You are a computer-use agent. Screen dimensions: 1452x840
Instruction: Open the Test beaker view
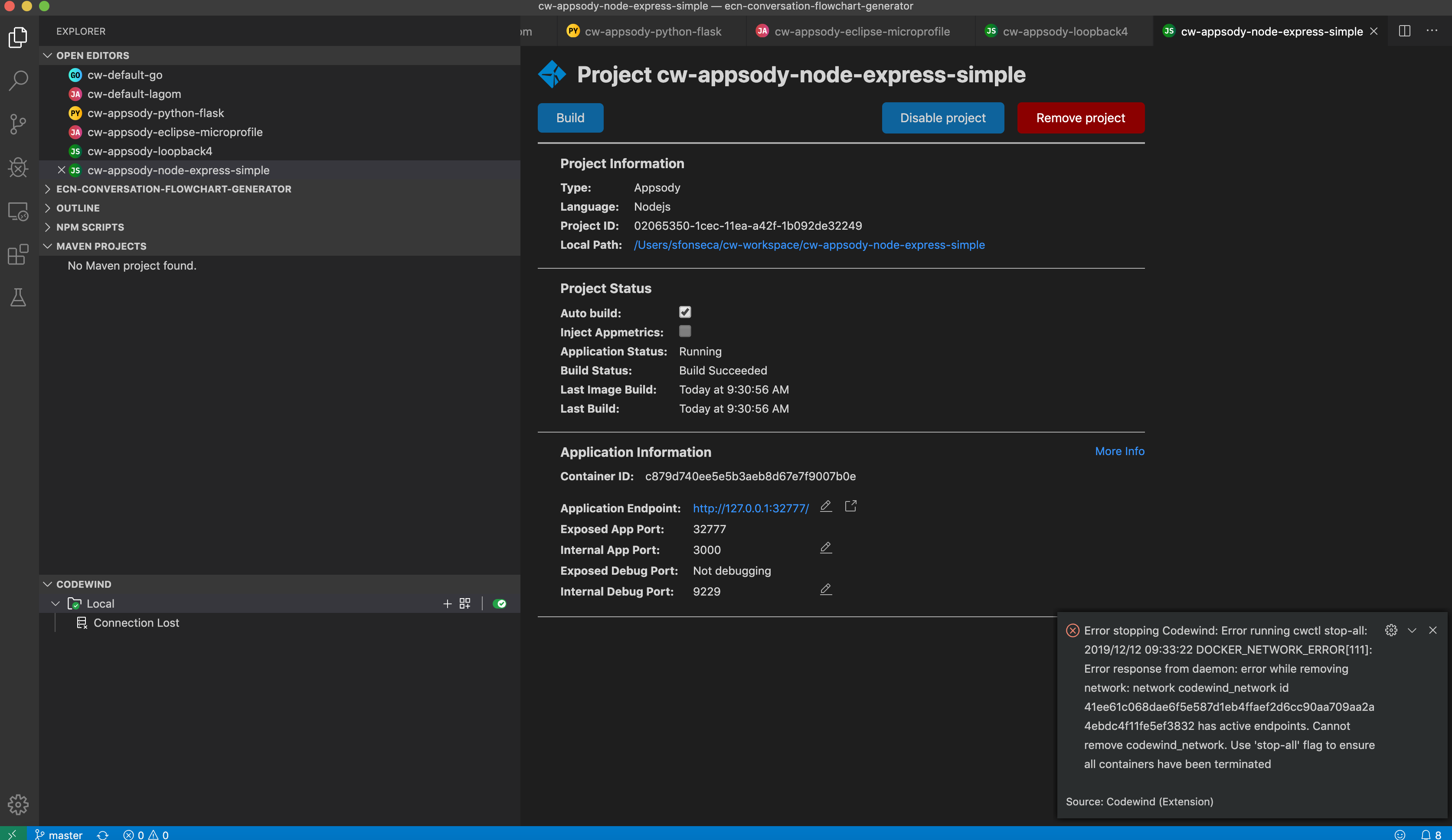pyautogui.click(x=19, y=297)
